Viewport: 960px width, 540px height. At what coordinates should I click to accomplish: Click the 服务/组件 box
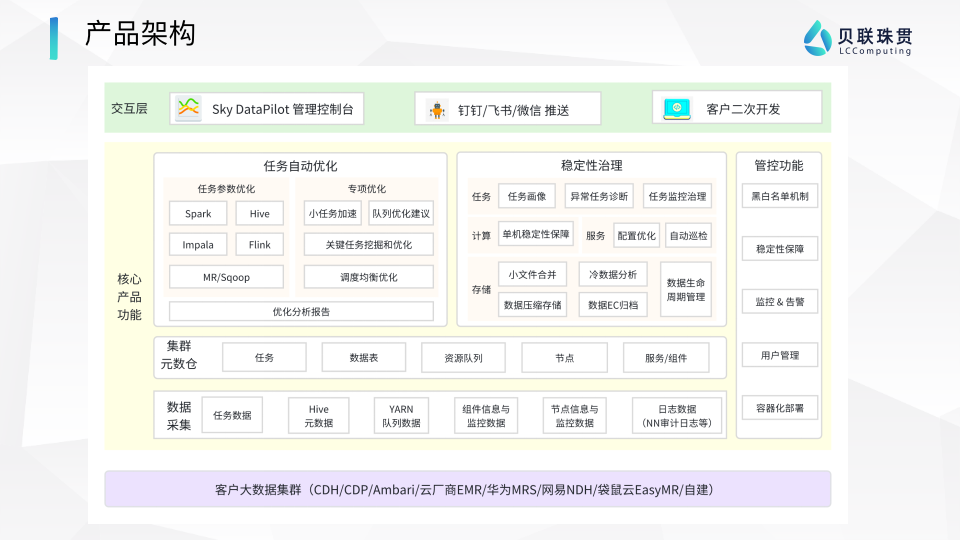pos(666,358)
